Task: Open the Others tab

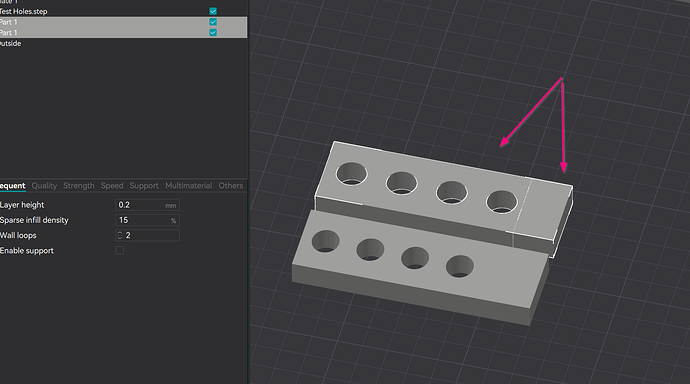Action: (231, 186)
